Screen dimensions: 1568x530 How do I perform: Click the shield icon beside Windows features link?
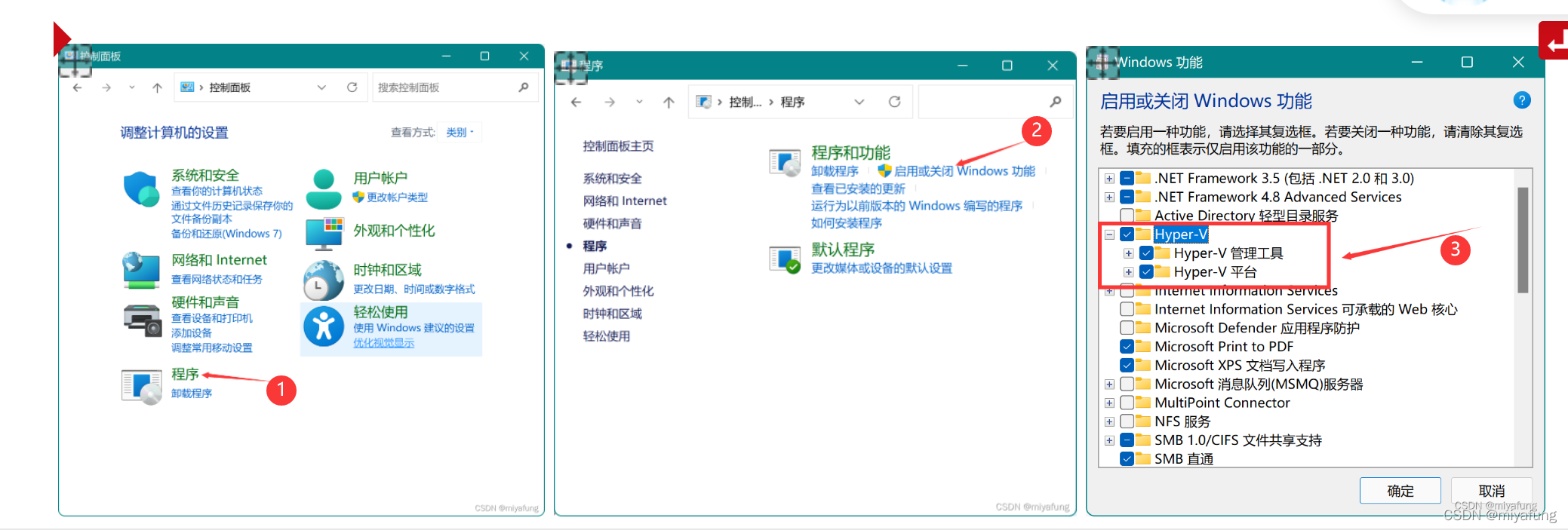coord(884,171)
